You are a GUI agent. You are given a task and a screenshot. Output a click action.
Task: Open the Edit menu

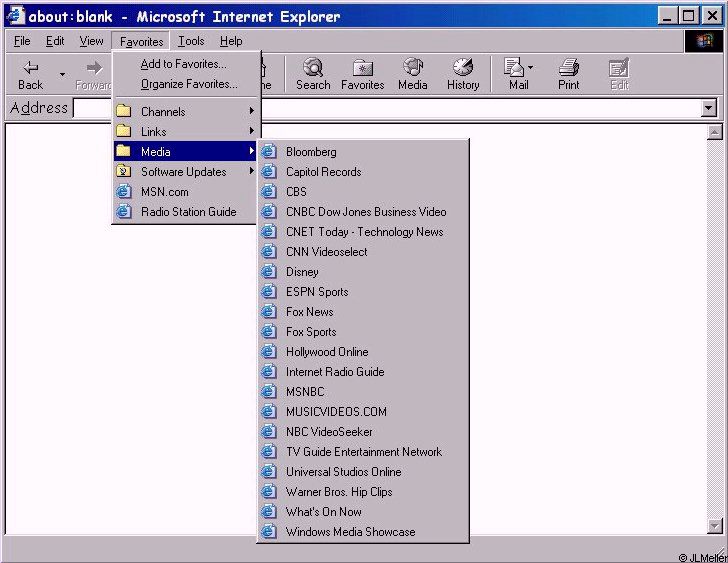[55, 41]
